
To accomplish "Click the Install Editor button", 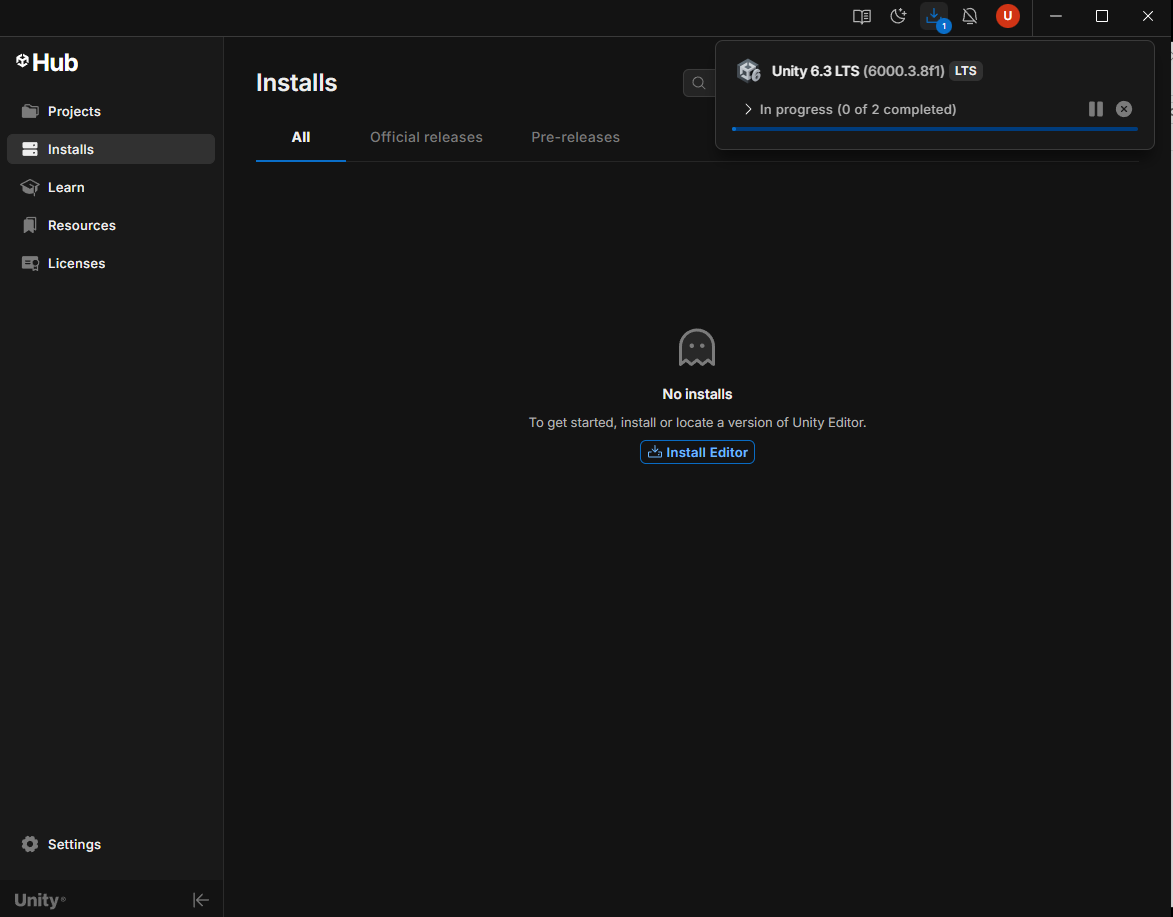I will click(697, 452).
